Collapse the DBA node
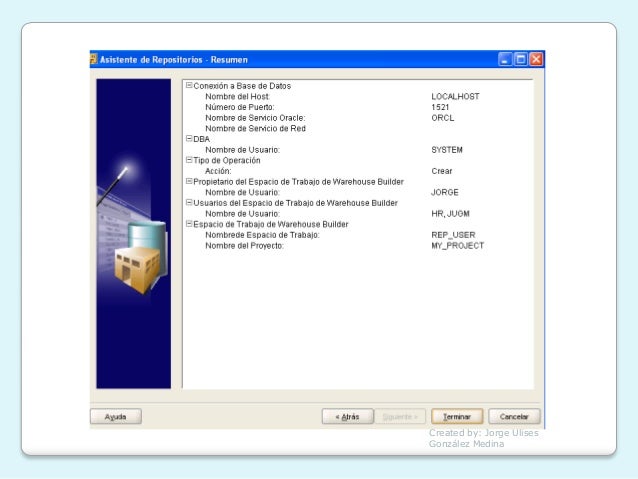 pos(189,139)
